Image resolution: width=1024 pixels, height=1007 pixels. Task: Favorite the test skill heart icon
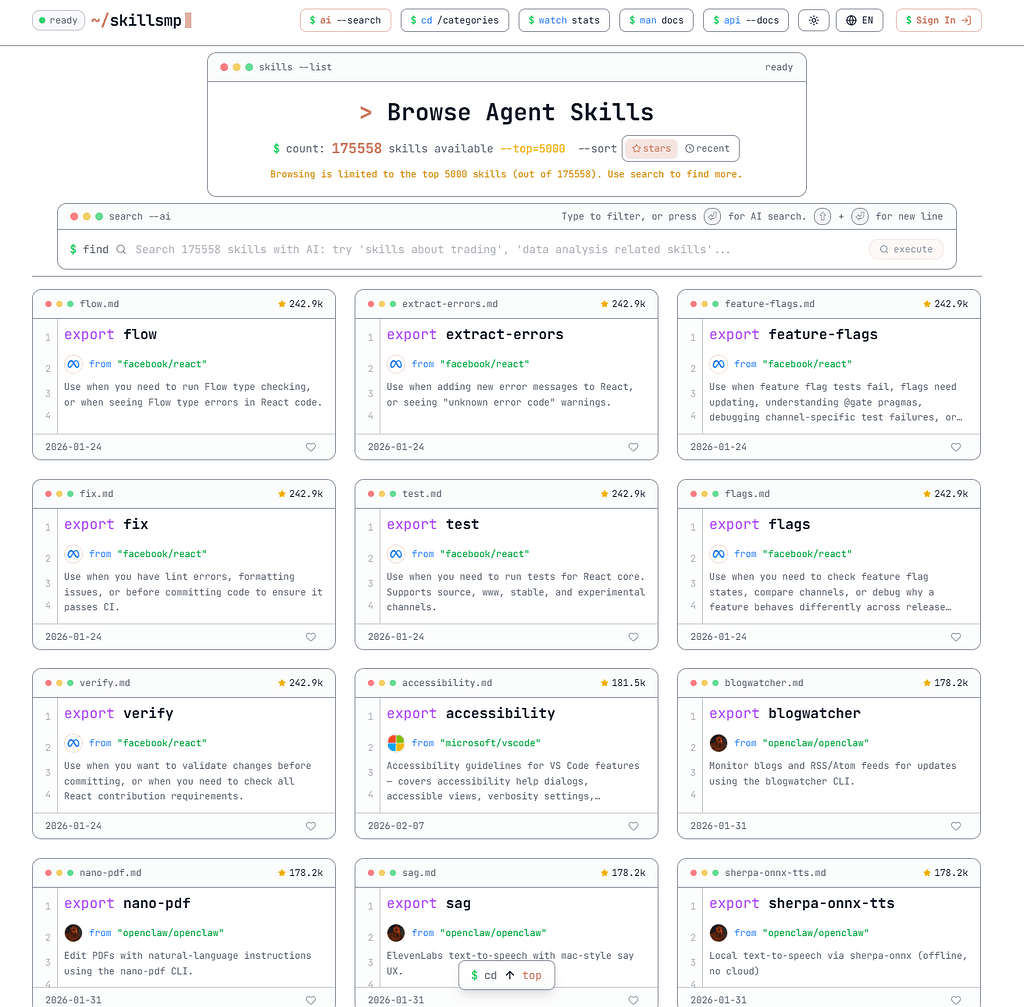(633, 637)
